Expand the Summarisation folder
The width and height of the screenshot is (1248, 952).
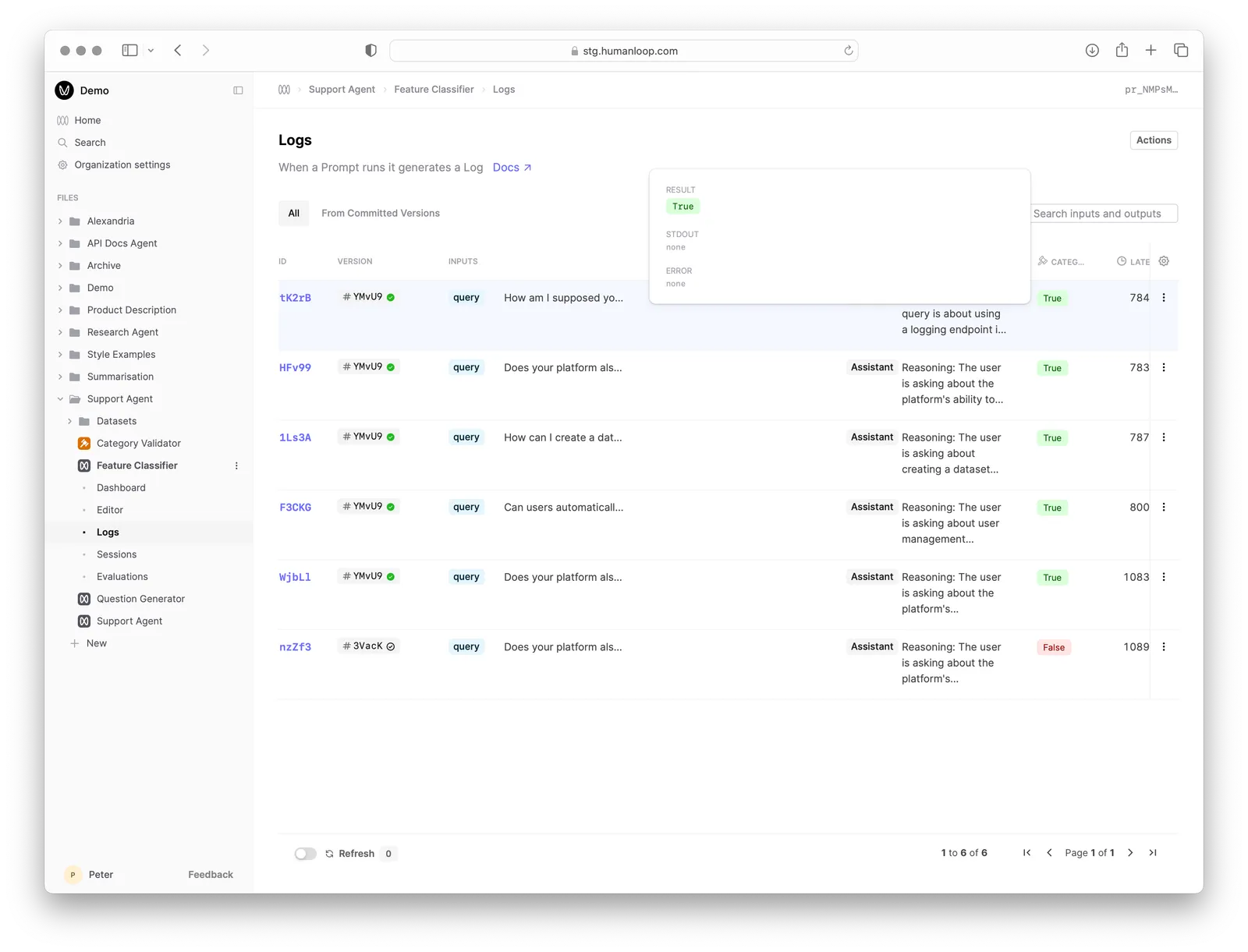[60, 377]
